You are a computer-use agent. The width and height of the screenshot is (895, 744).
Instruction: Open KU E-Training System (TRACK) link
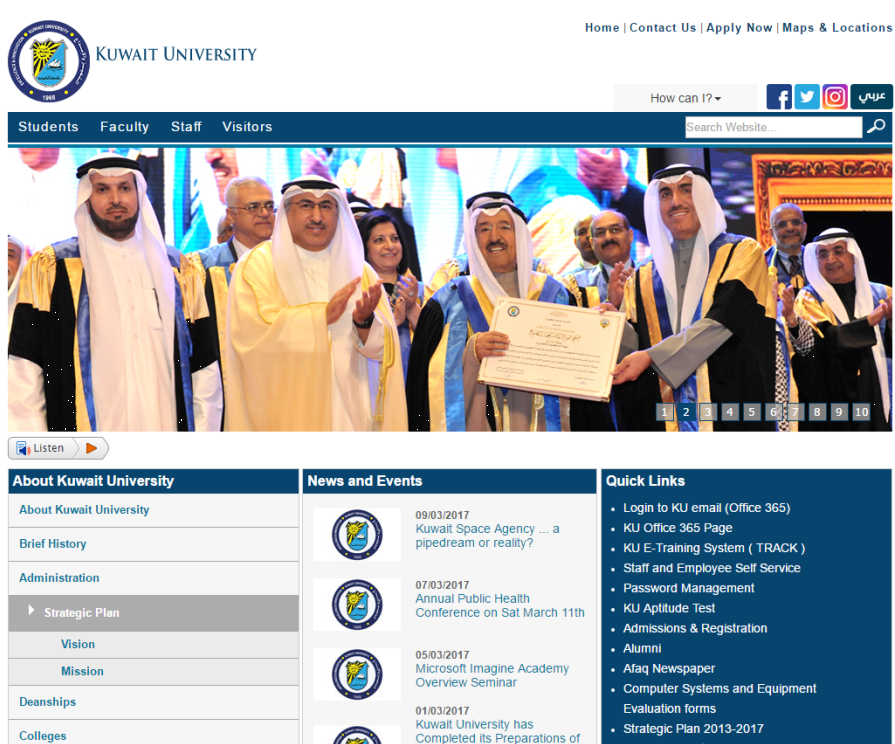(x=714, y=548)
